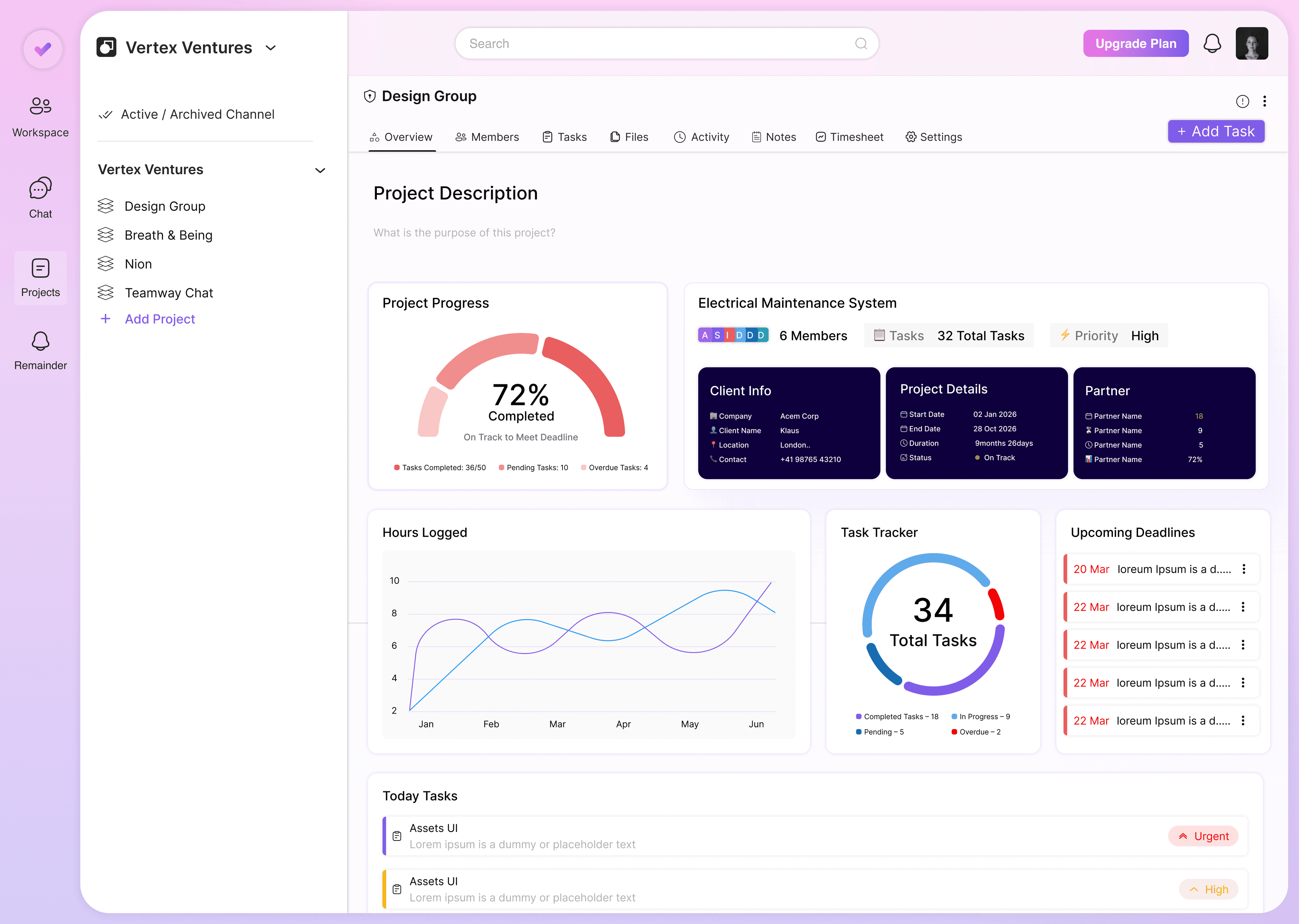Open the Notes tab
Viewport: 1299px width, 924px height.
point(774,137)
